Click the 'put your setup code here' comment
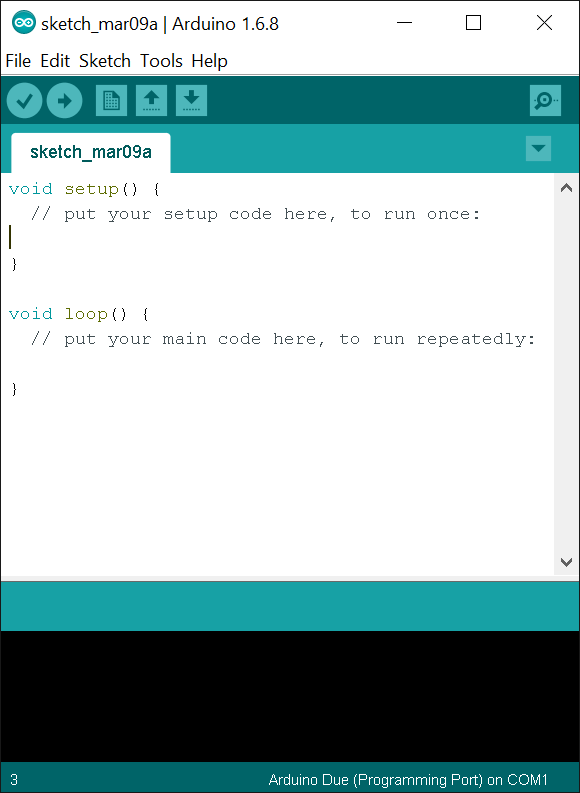Screen dimensions: 580x793 [255, 214]
